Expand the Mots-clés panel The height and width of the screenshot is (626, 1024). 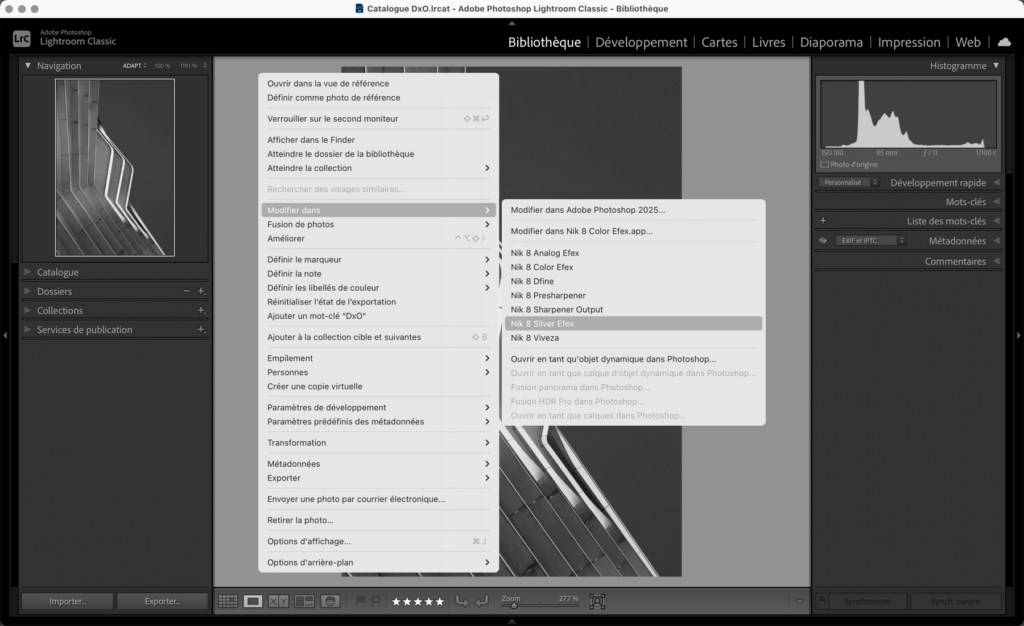point(997,202)
